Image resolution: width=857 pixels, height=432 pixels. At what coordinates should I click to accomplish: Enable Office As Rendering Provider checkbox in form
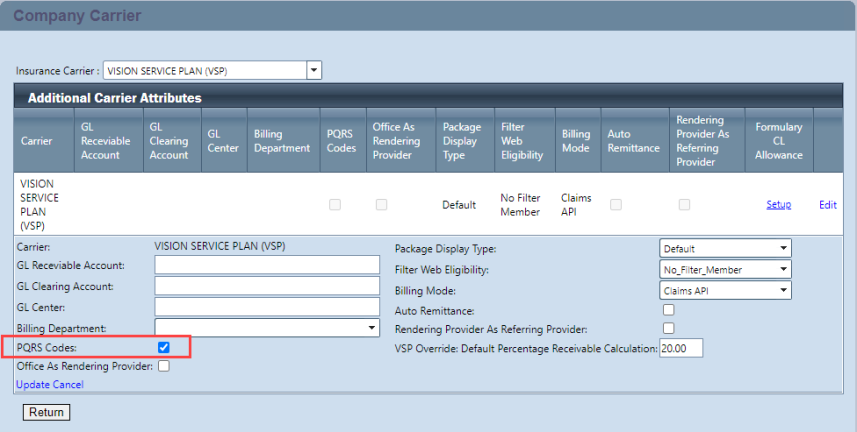tap(164, 366)
